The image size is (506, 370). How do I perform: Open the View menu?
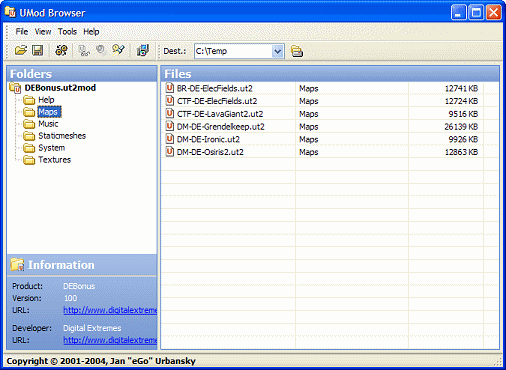click(43, 32)
